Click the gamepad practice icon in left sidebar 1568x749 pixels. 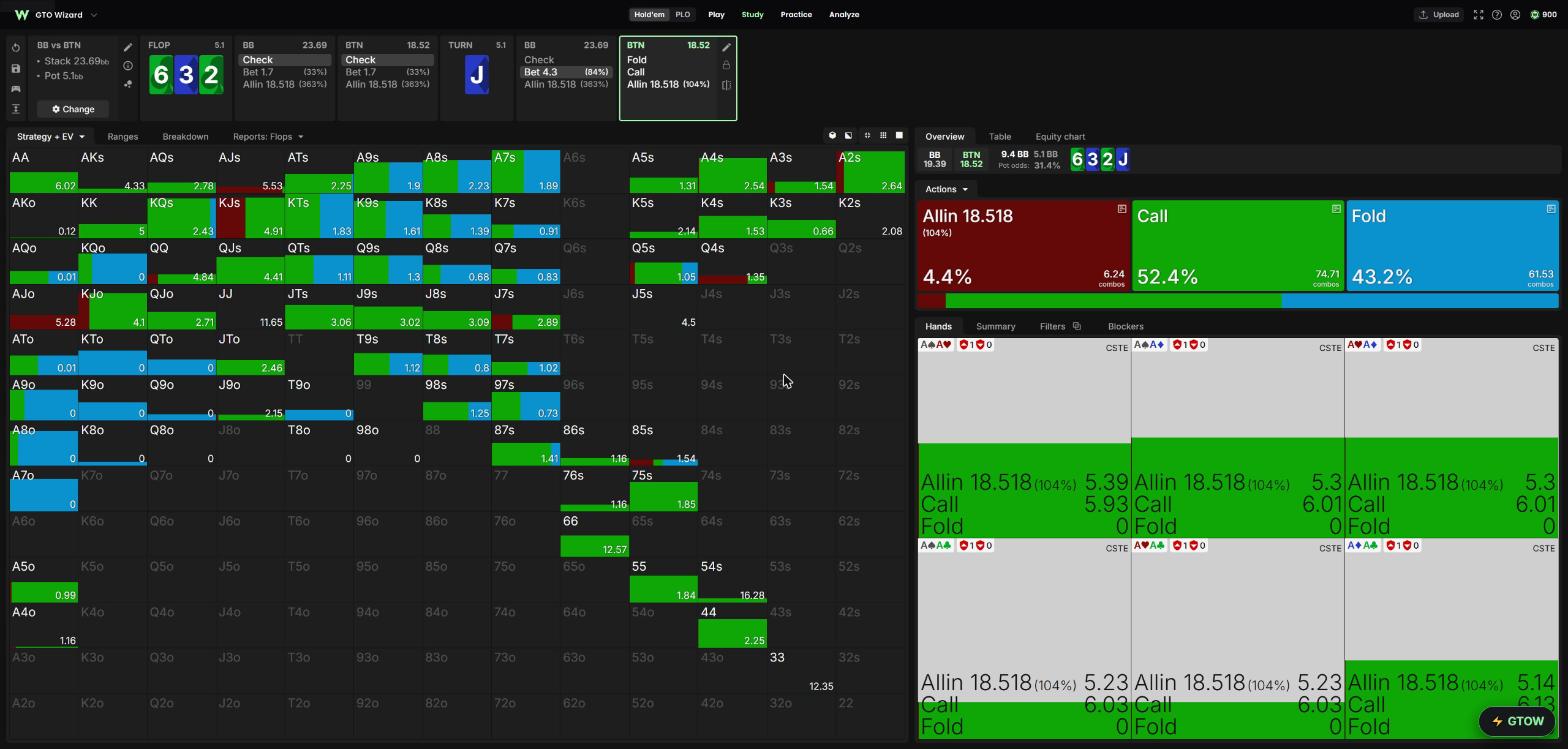16,89
